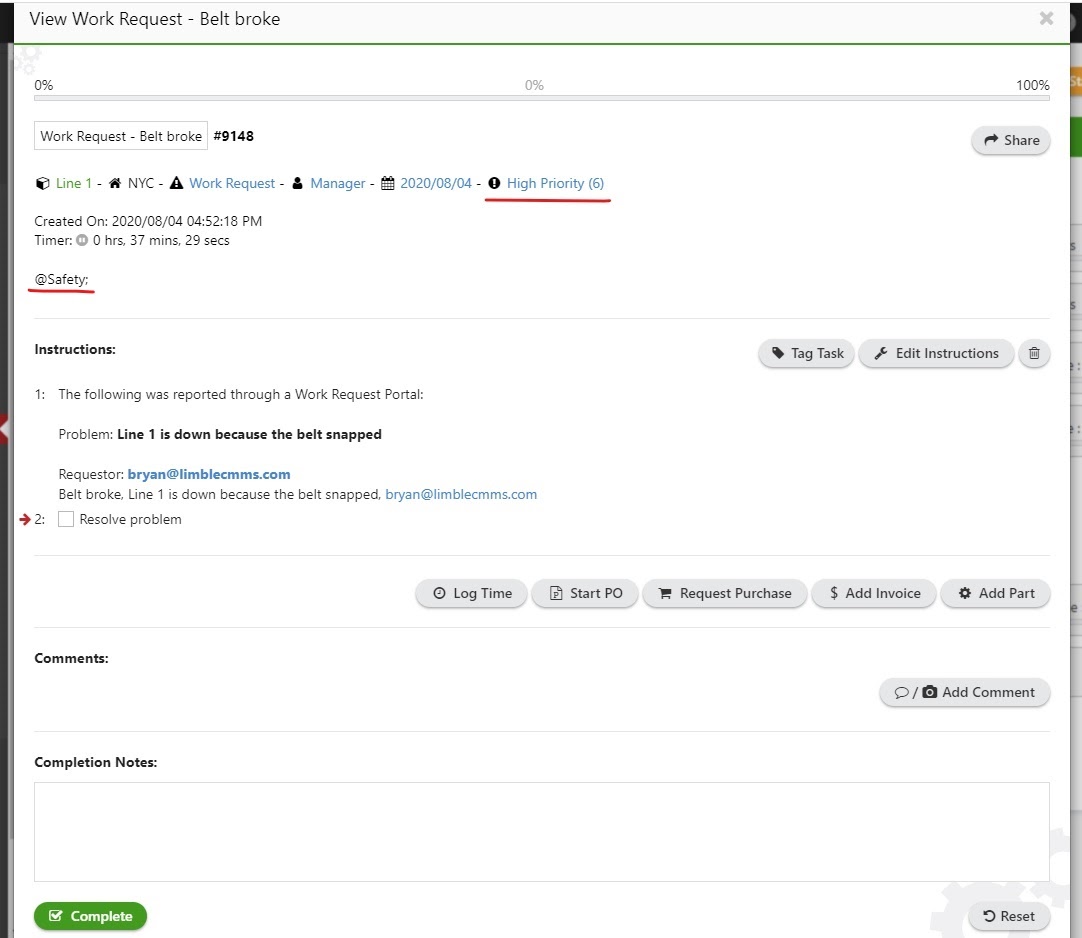
Task: Click the high priority exclamation icon
Action: pos(494,184)
